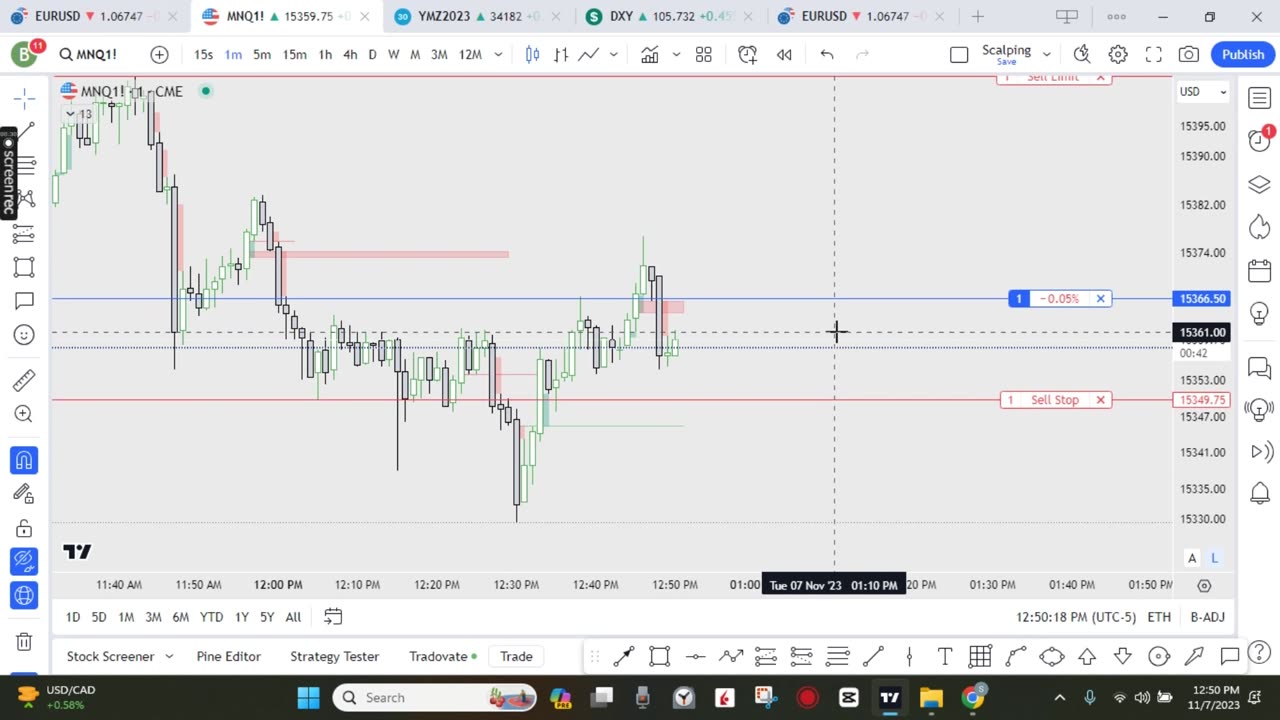Viewport: 1280px width, 720px height.
Task: Select the 15s timeframe
Action: click(203, 55)
